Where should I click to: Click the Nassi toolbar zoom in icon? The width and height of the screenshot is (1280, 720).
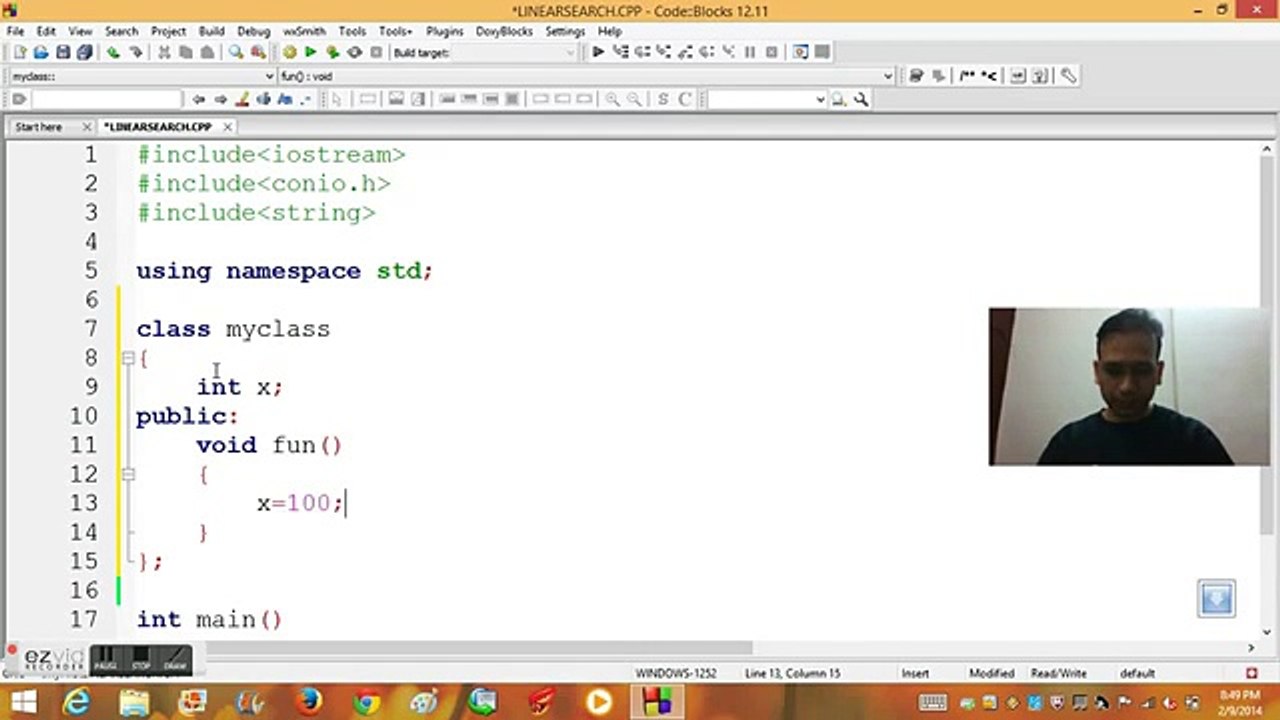pyautogui.click(x=612, y=99)
